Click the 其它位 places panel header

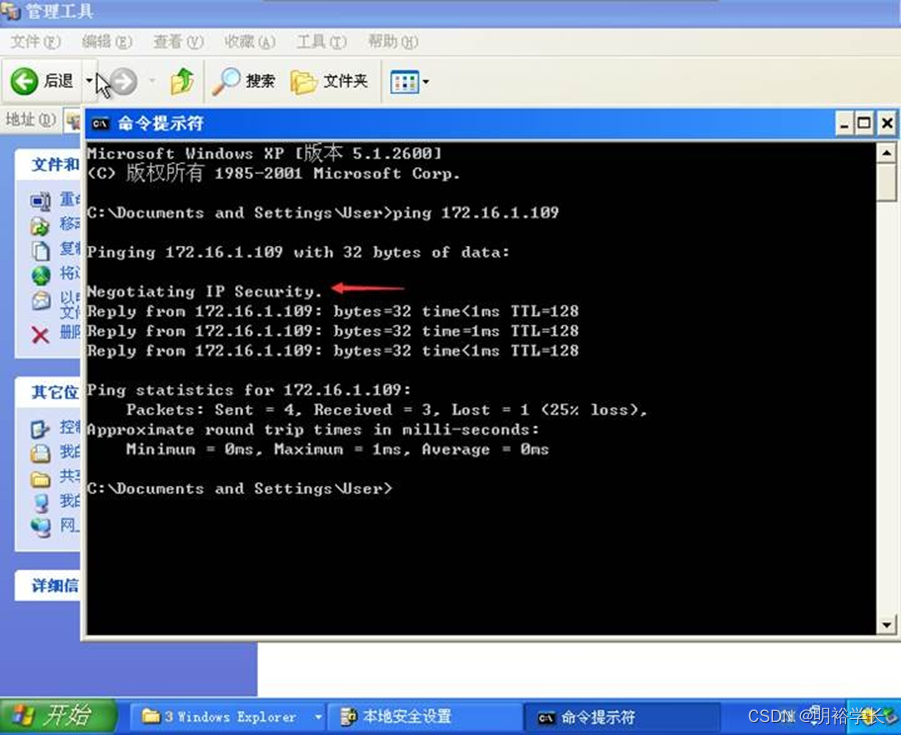[48, 392]
